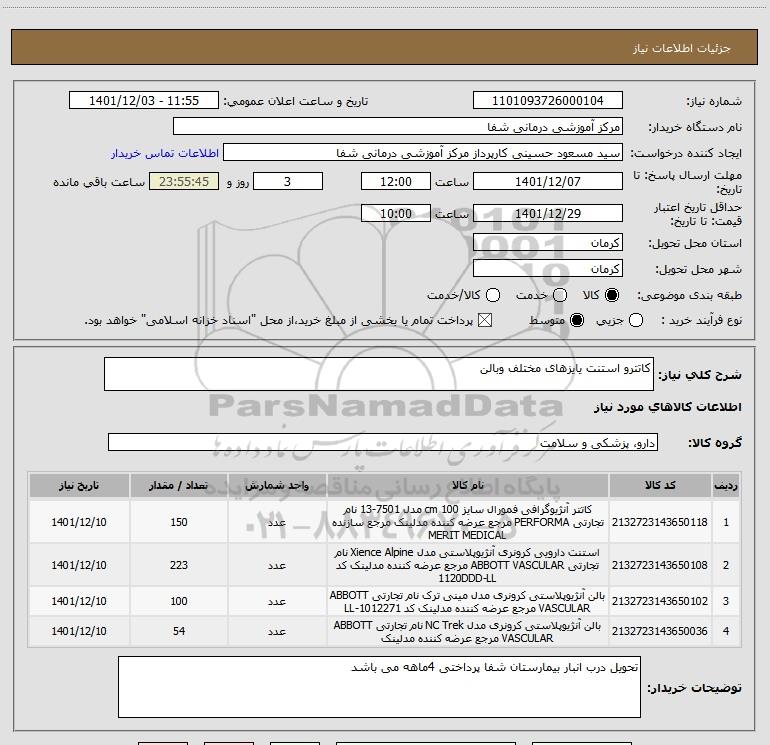The image size is (770, 745).
Task: Click the Xience Alpine stent item name
Action: [x=468, y=565]
